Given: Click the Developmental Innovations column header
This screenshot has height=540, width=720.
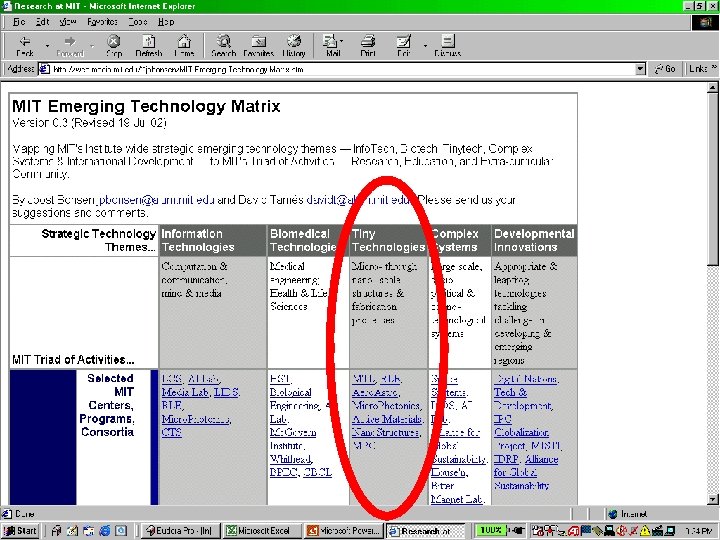Looking at the screenshot, I should pos(534,240).
